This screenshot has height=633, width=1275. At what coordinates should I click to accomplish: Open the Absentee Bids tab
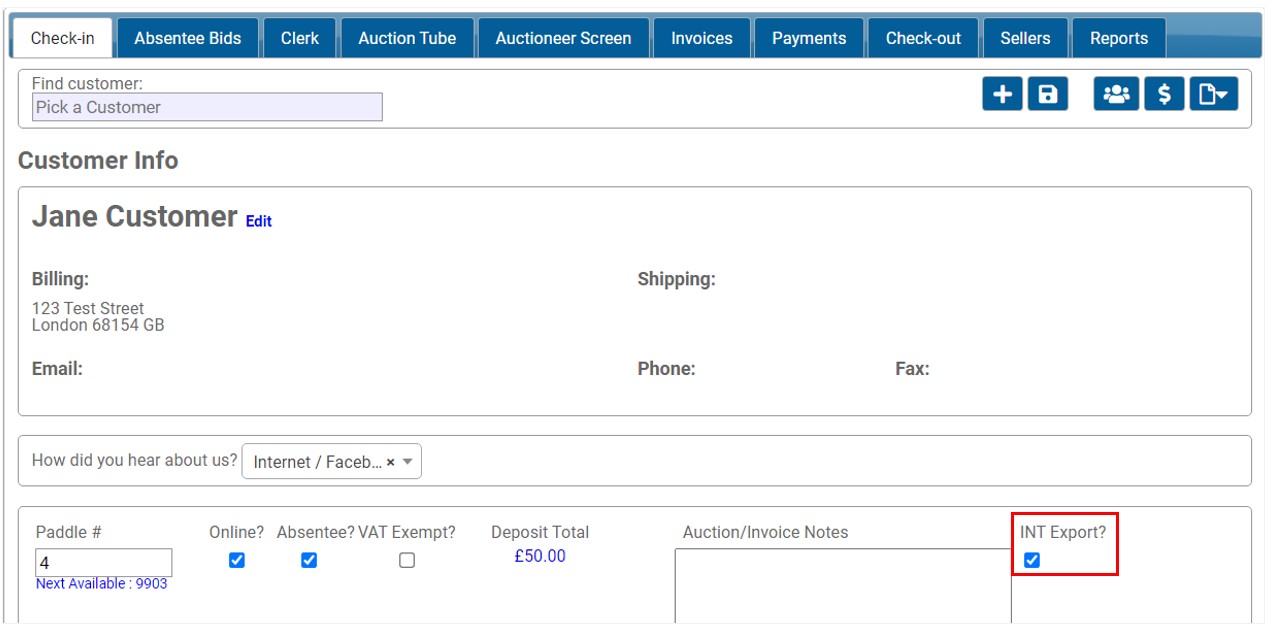[188, 38]
